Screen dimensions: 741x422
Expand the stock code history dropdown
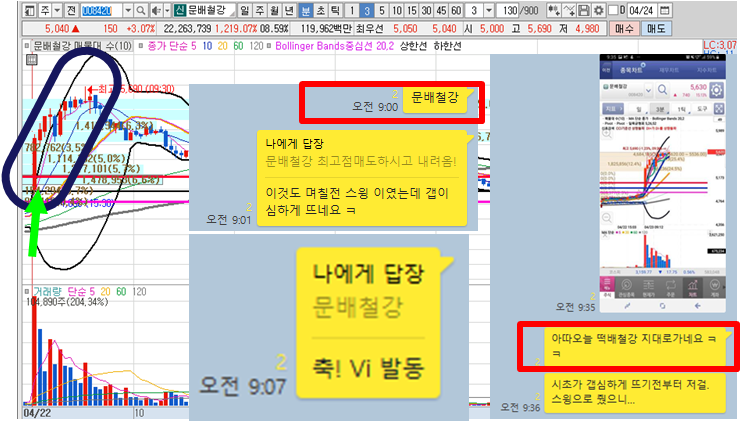pos(128,10)
